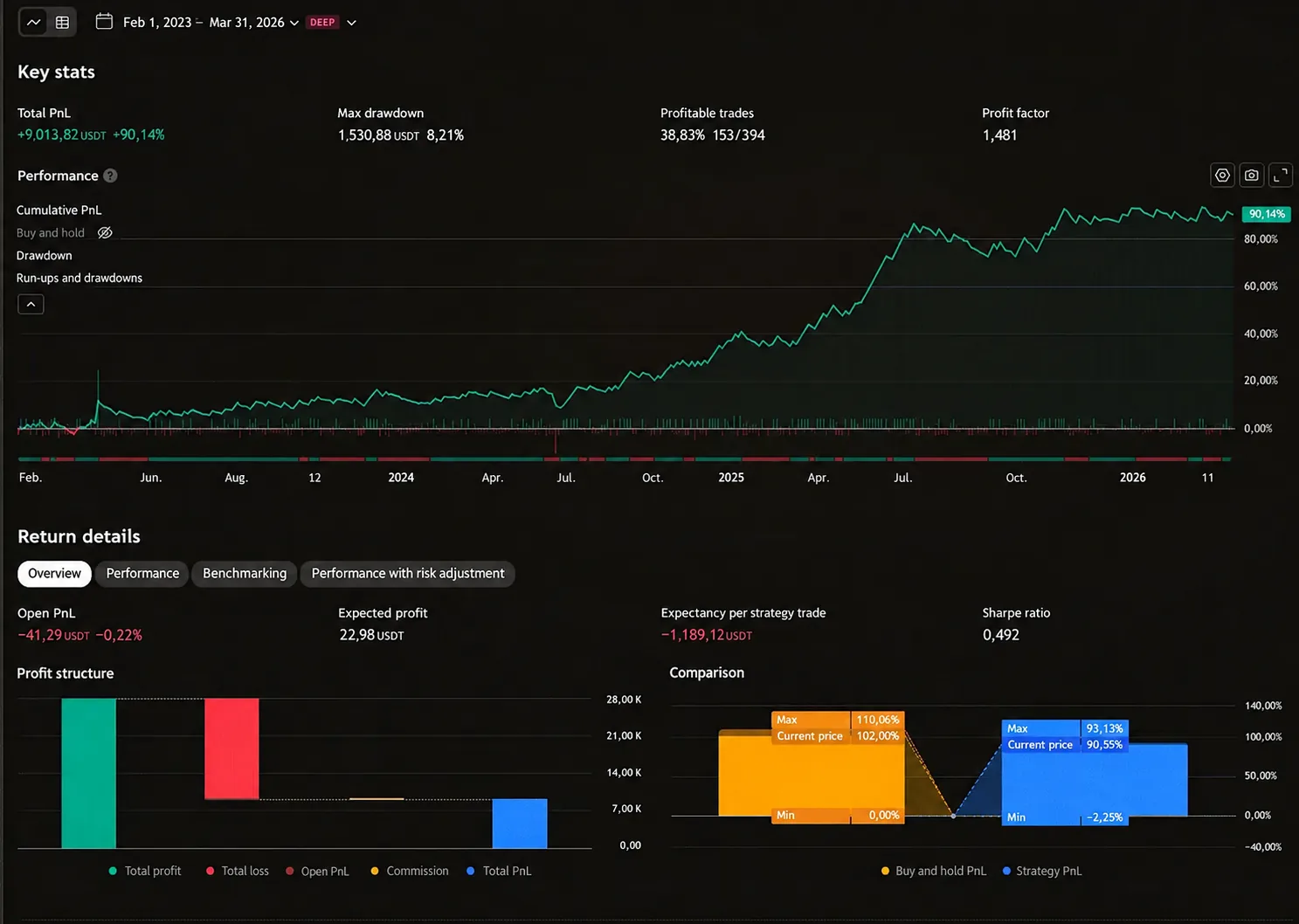Image resolution: width=1299 pixels, height=924 pixels.
Task: Take a chart snapshot with camera icon
Action: pos(1252,176)
